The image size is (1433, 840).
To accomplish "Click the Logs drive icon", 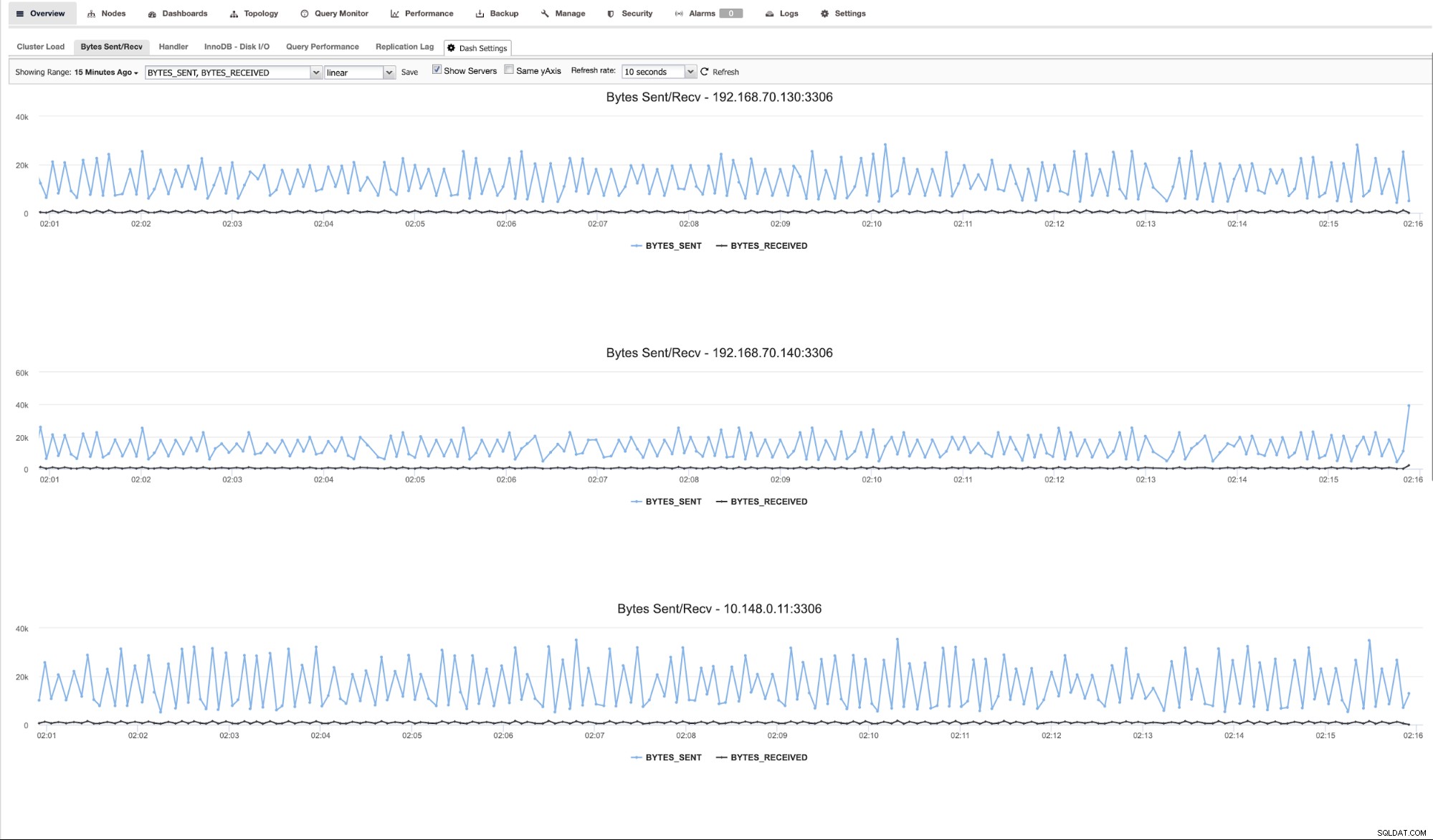I will click(769, 14).
